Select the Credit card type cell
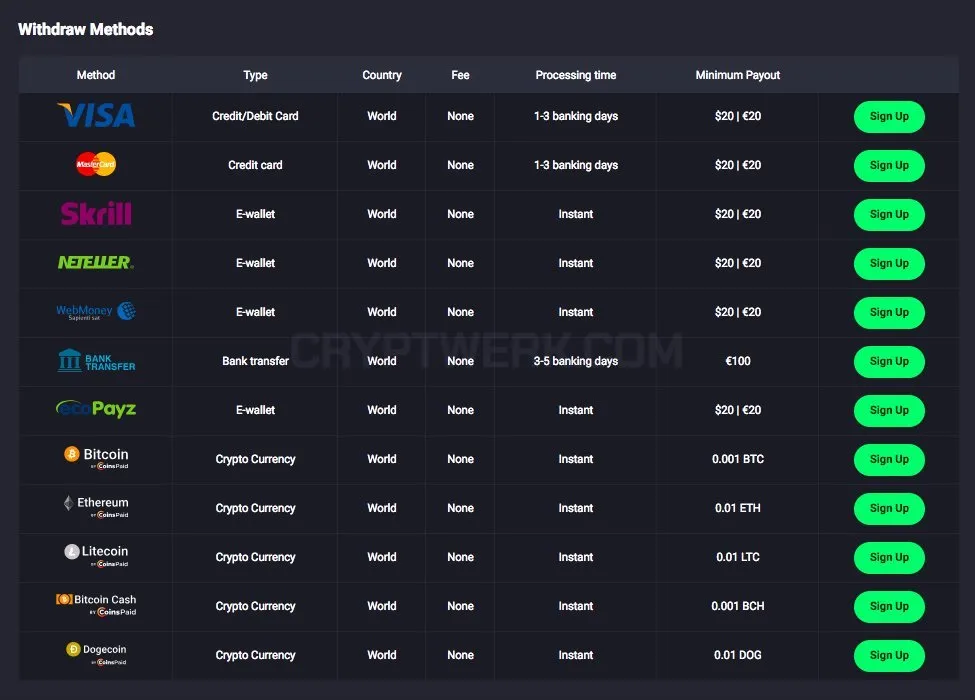 [x=255, y=165]
